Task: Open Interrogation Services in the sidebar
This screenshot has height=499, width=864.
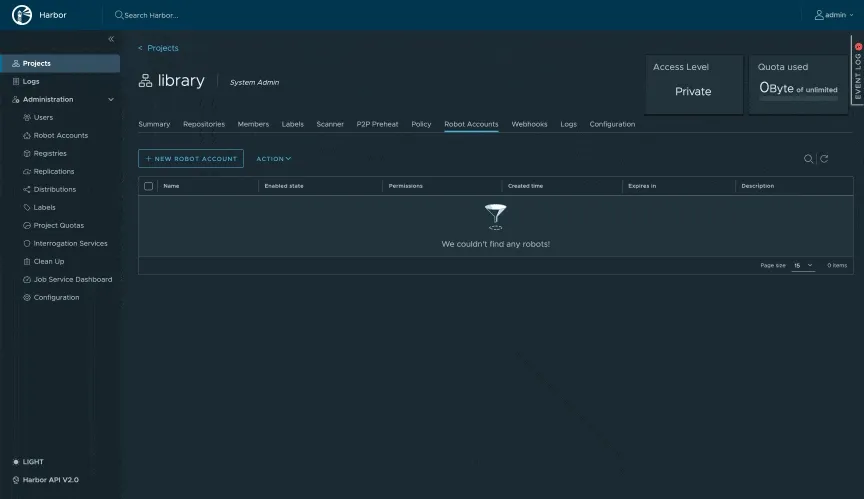Action: (70, 243)
